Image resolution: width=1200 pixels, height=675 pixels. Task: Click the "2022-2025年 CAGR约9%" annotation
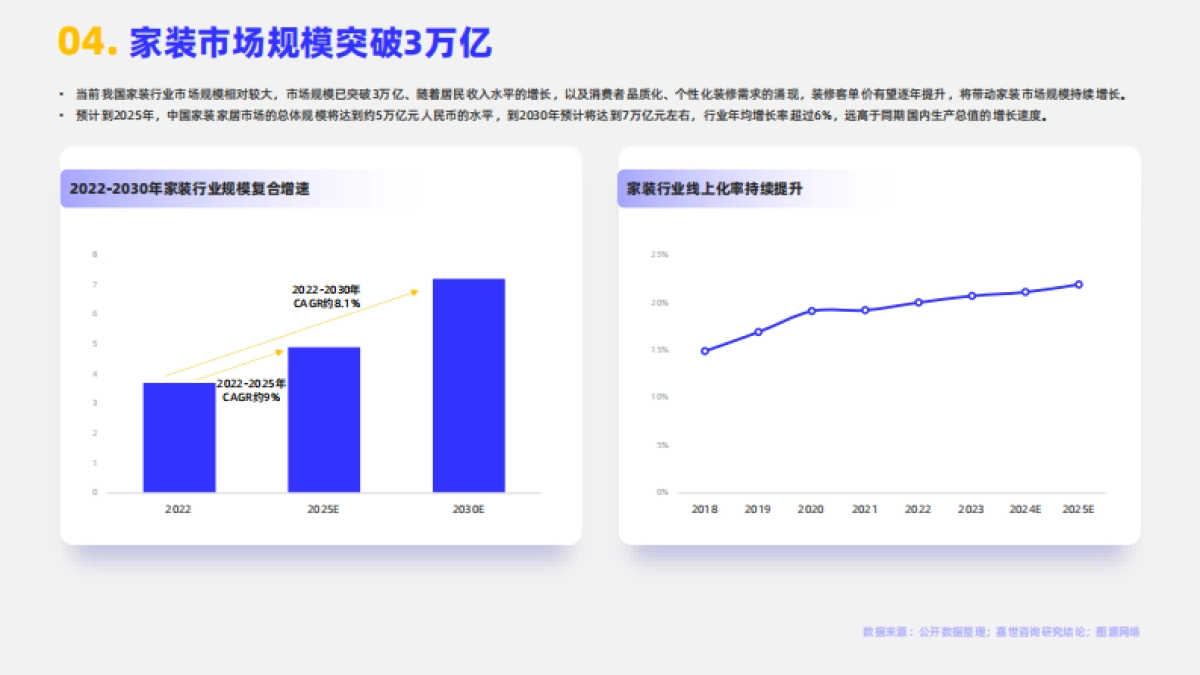[x=250, y=390]
